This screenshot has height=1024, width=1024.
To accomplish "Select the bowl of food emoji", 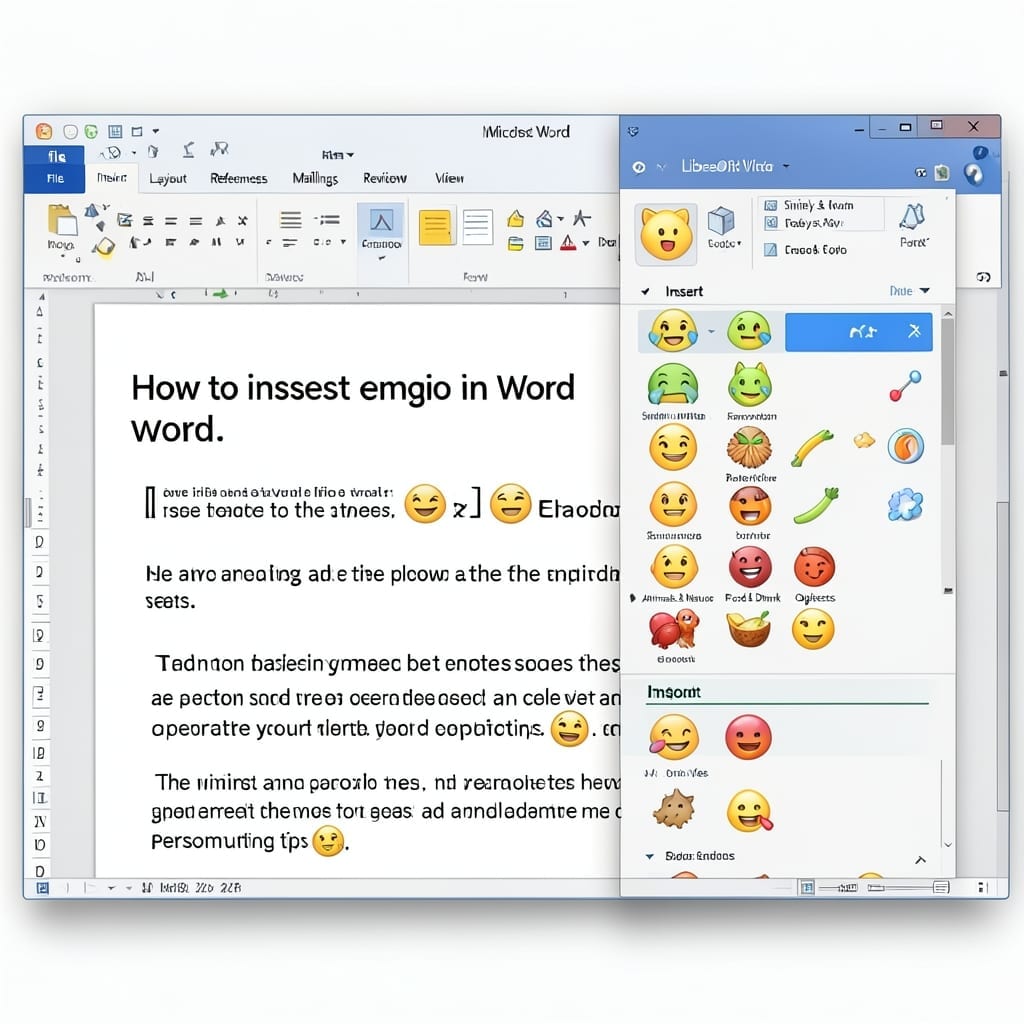I will tap(749, 629).
